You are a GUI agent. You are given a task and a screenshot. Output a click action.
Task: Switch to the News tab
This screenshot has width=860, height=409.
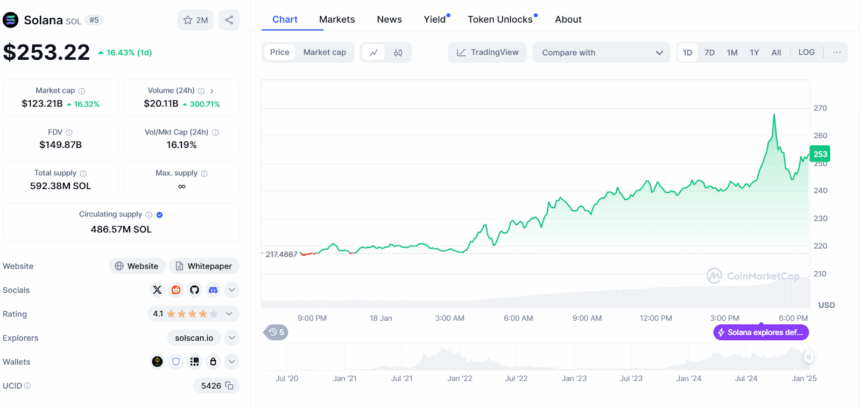pos(389,19)
